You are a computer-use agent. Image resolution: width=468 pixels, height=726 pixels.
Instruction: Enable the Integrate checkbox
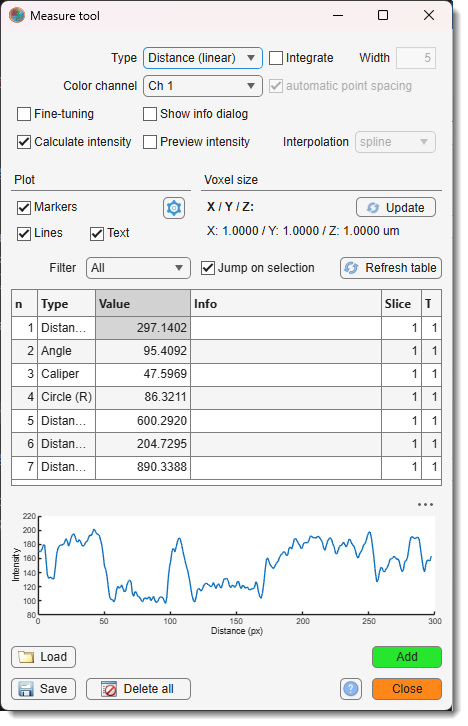coord(276,58)
